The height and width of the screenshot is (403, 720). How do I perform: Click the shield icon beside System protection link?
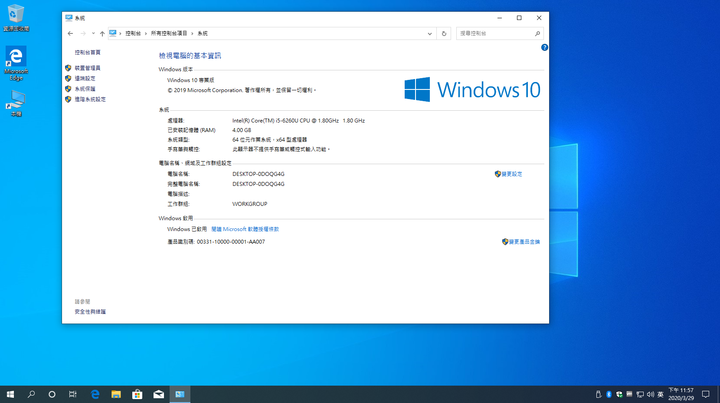(68, 89)
